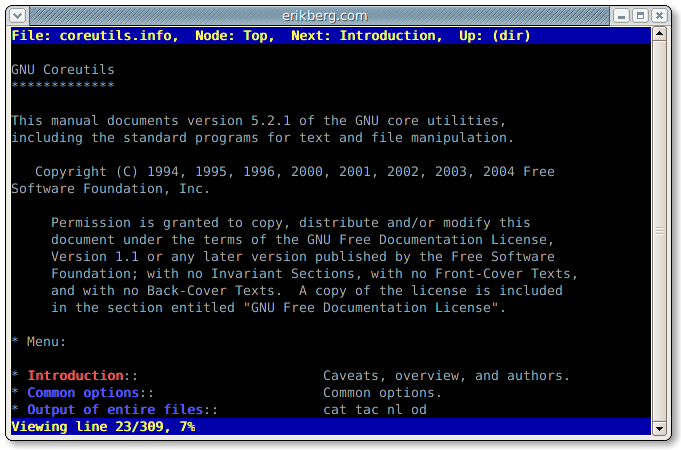This screenshot has width=681, height=450.
Task: Click the 'Up: (dir)' header entry
Action: [x=495, y=36]
